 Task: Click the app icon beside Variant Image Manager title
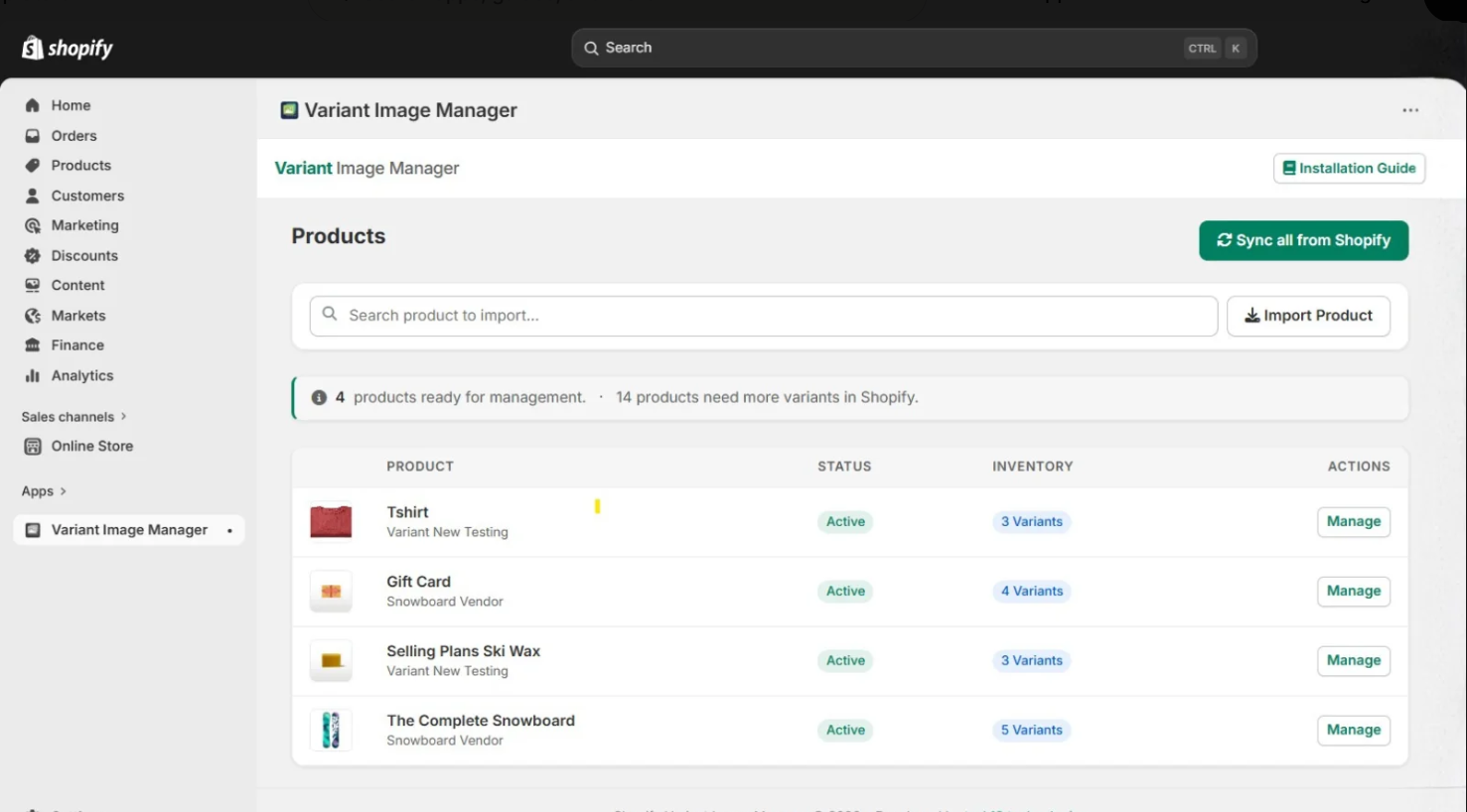289,110
